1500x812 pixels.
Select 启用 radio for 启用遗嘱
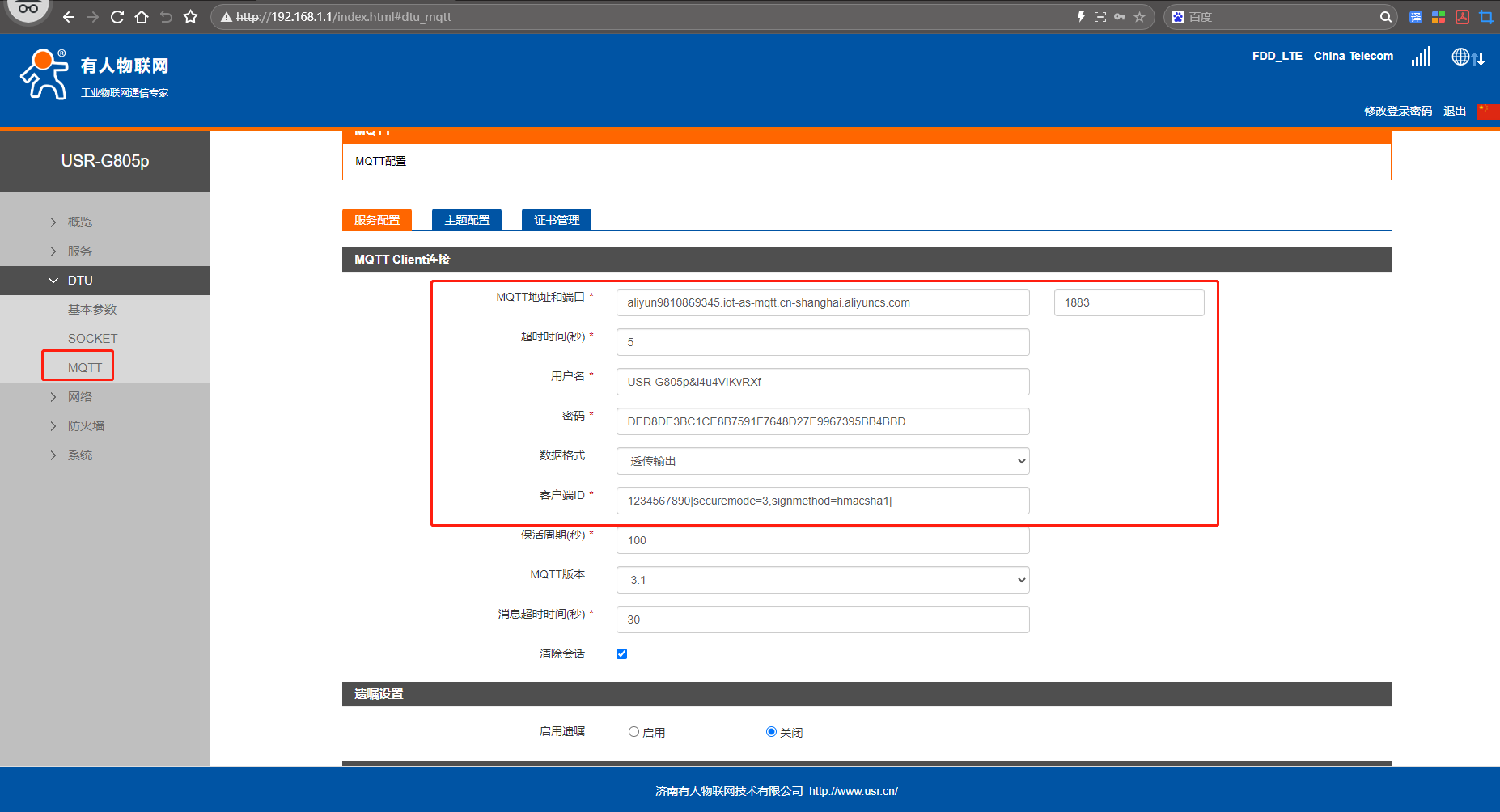click(x=633, y=732)
